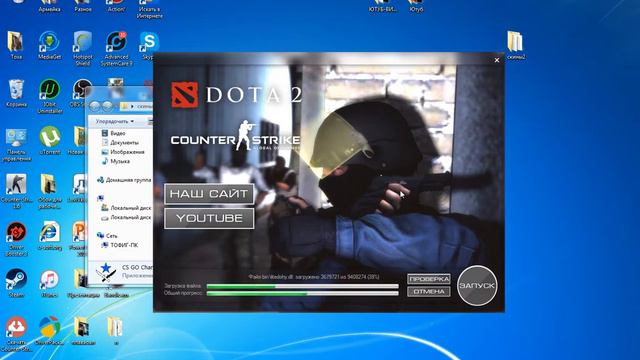
Task: Open Driver Booster desktop shortcut
Action: pos(16,239)
